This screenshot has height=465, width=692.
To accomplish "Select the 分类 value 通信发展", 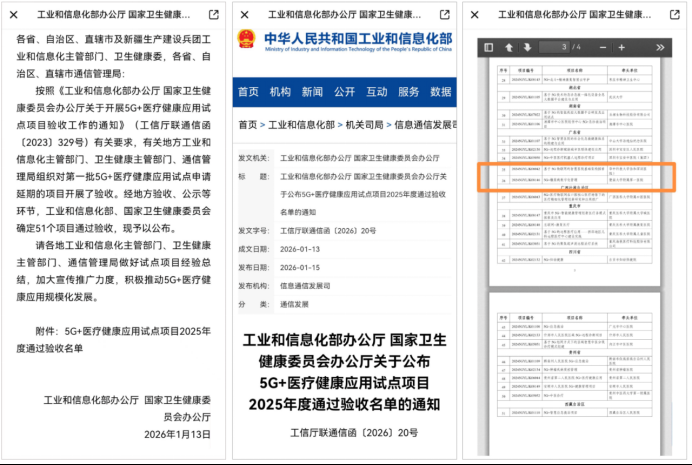I will 294,304.
